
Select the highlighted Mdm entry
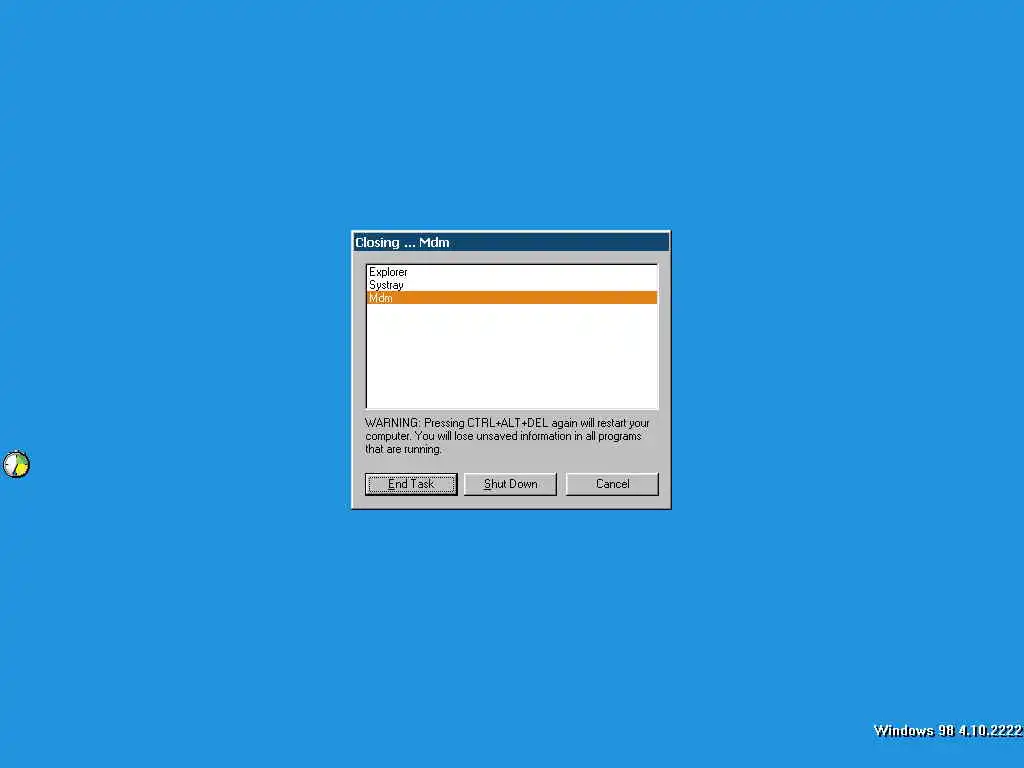tap(512, 298)
